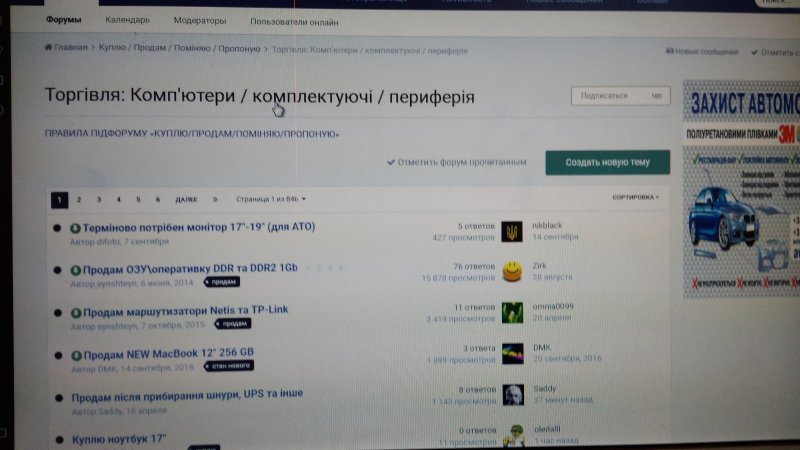Click the double-arrow last page icon

click(215, 199)
